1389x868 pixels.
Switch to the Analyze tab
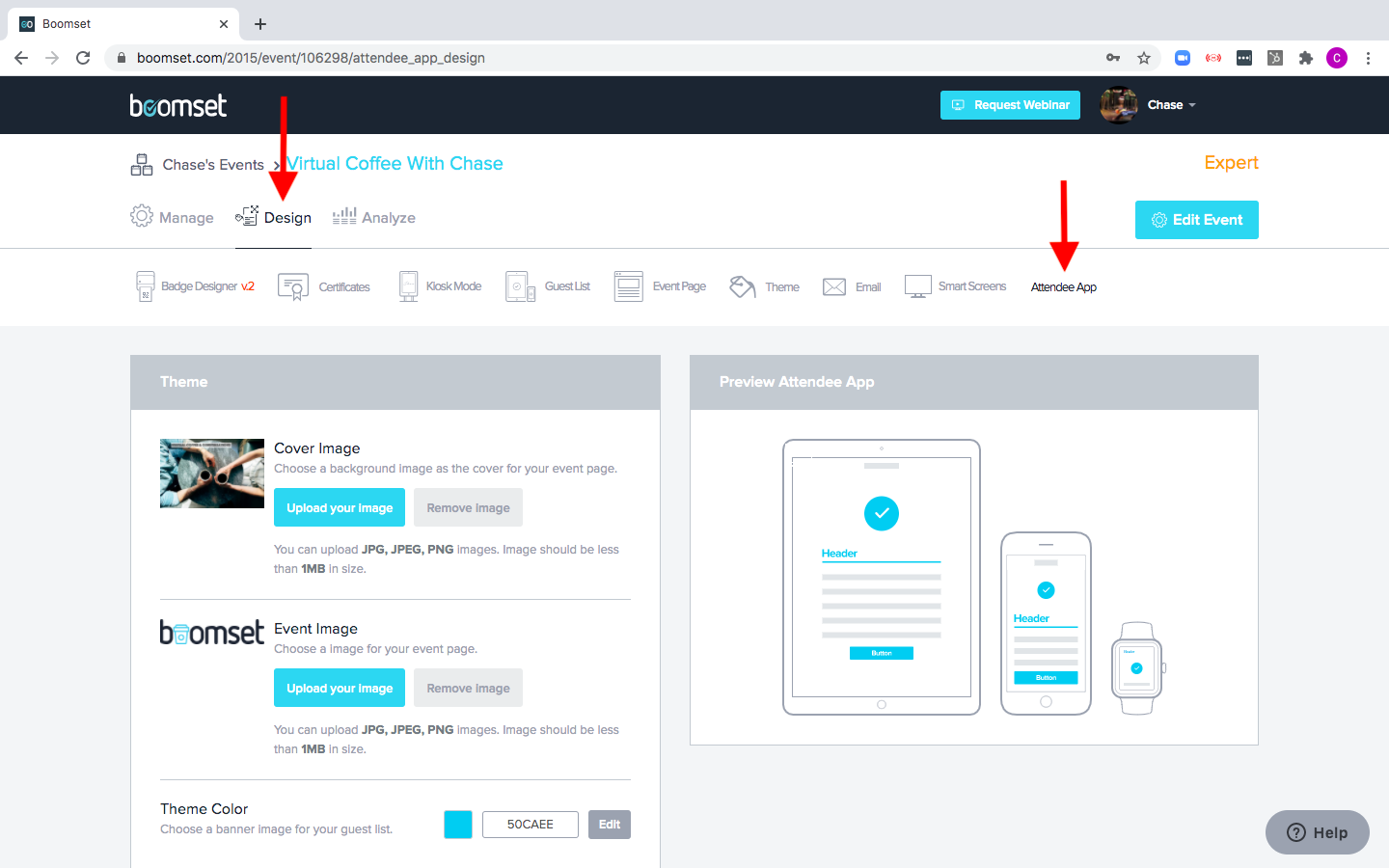click(374, 217)
